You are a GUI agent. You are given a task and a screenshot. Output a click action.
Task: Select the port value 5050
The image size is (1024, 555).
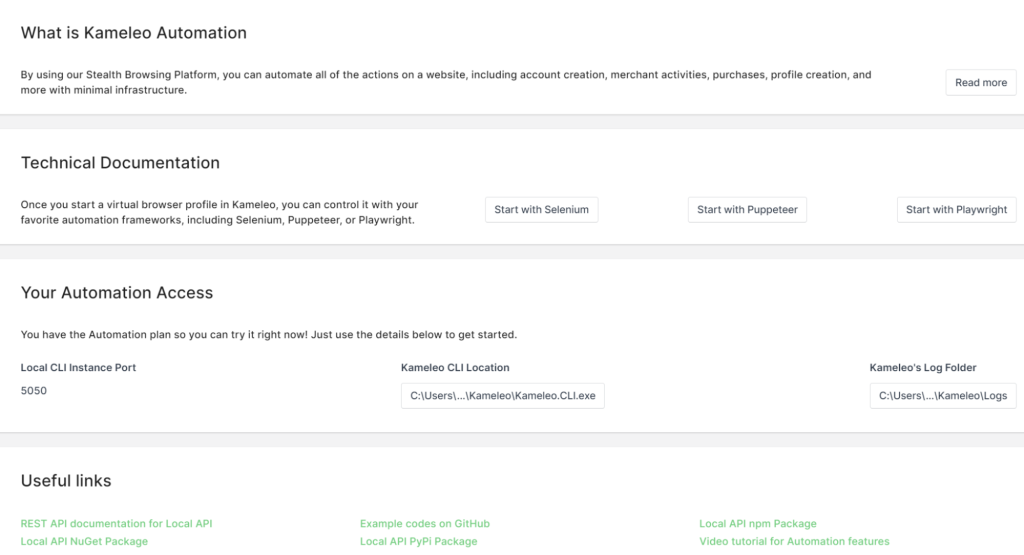coord(33,390)
